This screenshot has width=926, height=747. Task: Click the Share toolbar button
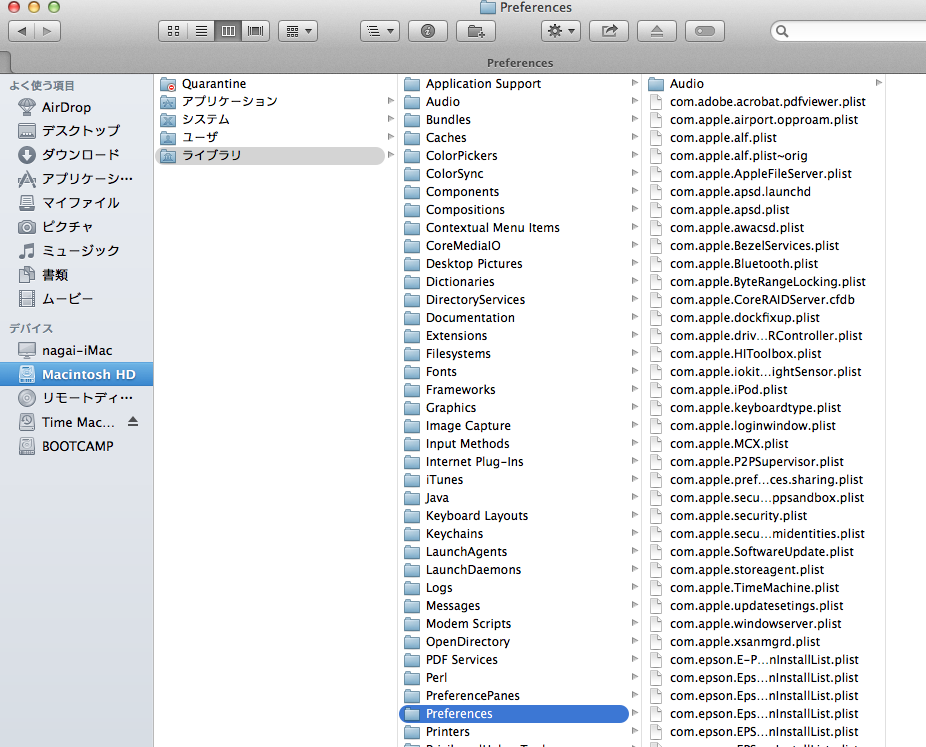click(608, 31)
